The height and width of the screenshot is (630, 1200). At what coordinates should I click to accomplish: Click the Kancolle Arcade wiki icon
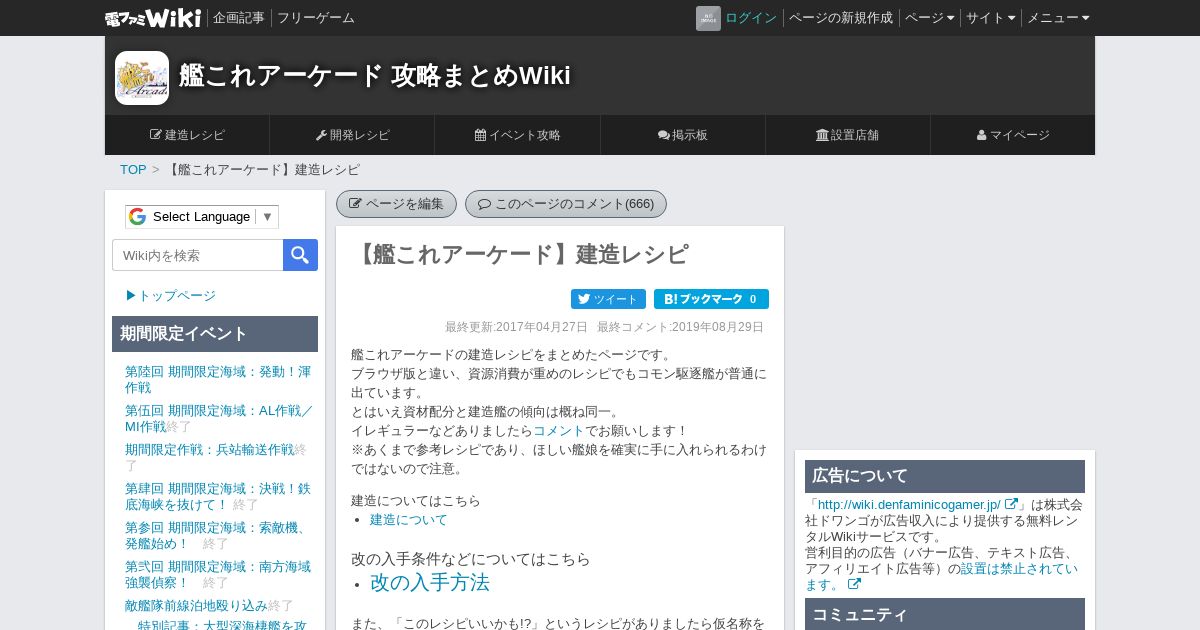(142, 78)
